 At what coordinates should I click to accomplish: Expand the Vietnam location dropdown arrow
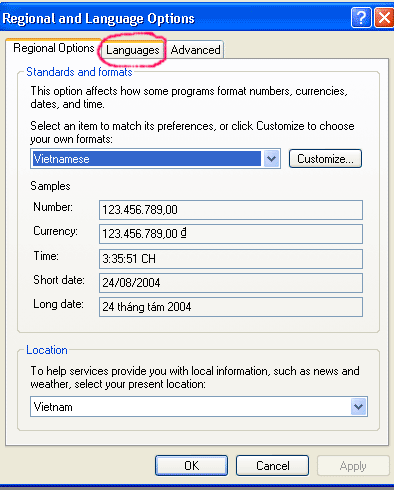click(359, 407)
